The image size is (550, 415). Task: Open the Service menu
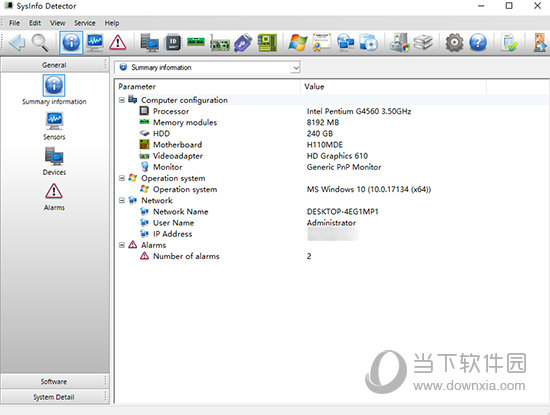pyautogui.click(x=85, y=23)
